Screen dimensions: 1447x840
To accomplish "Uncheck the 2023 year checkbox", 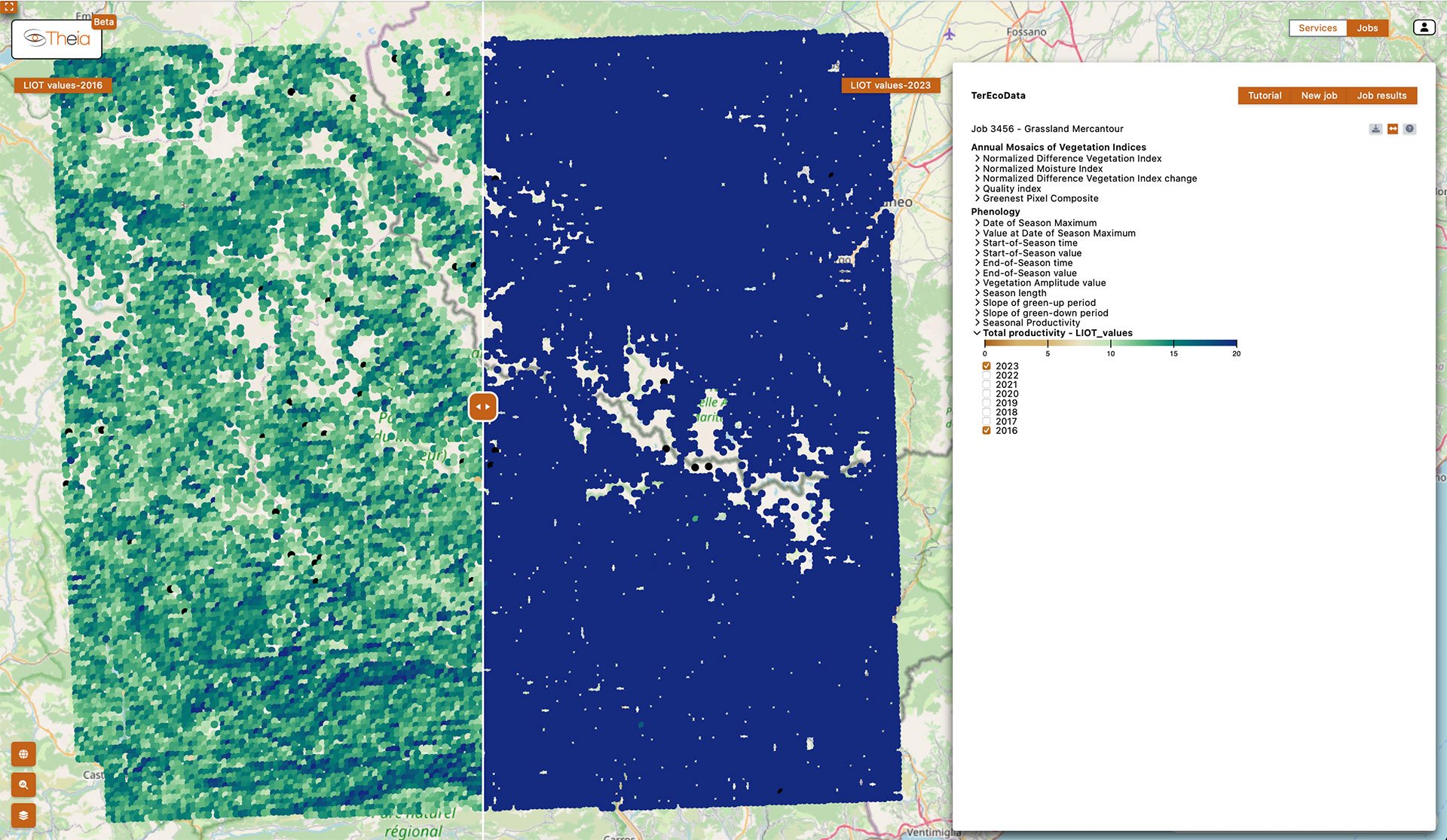I will click(987, 366).
